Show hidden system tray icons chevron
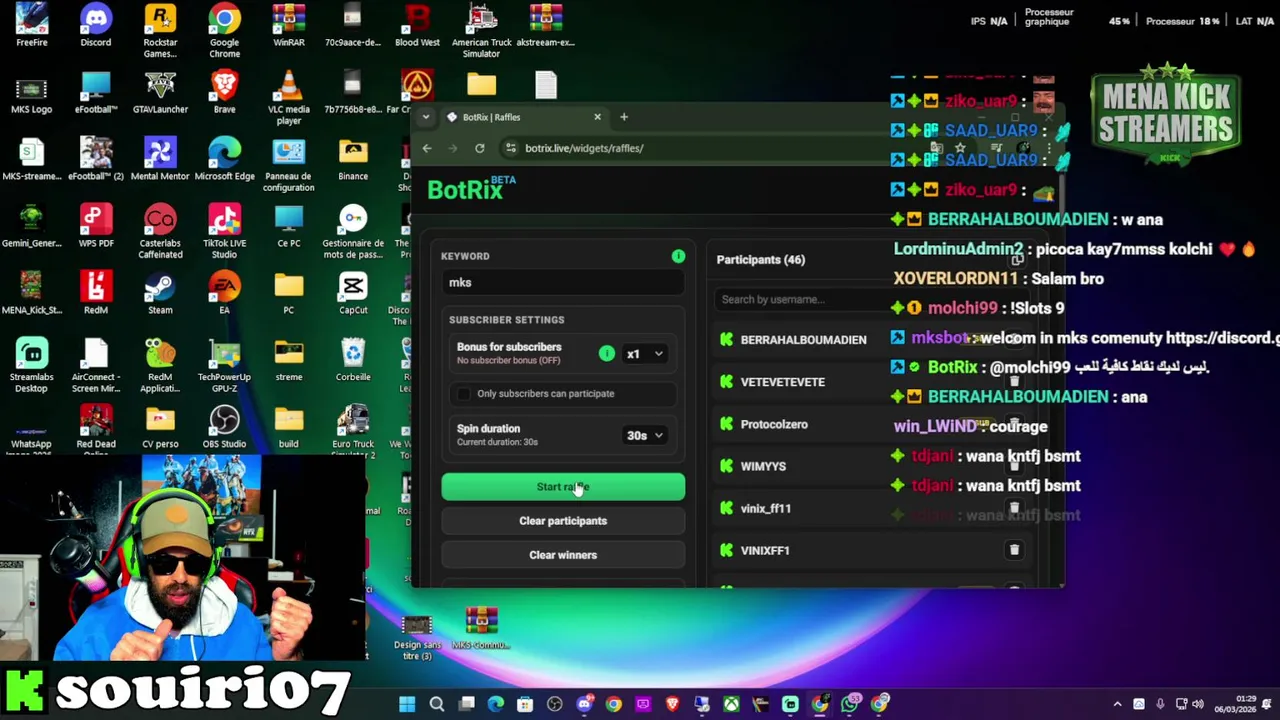Viewport: 1280px width, 720px height. coord(1117,704)
